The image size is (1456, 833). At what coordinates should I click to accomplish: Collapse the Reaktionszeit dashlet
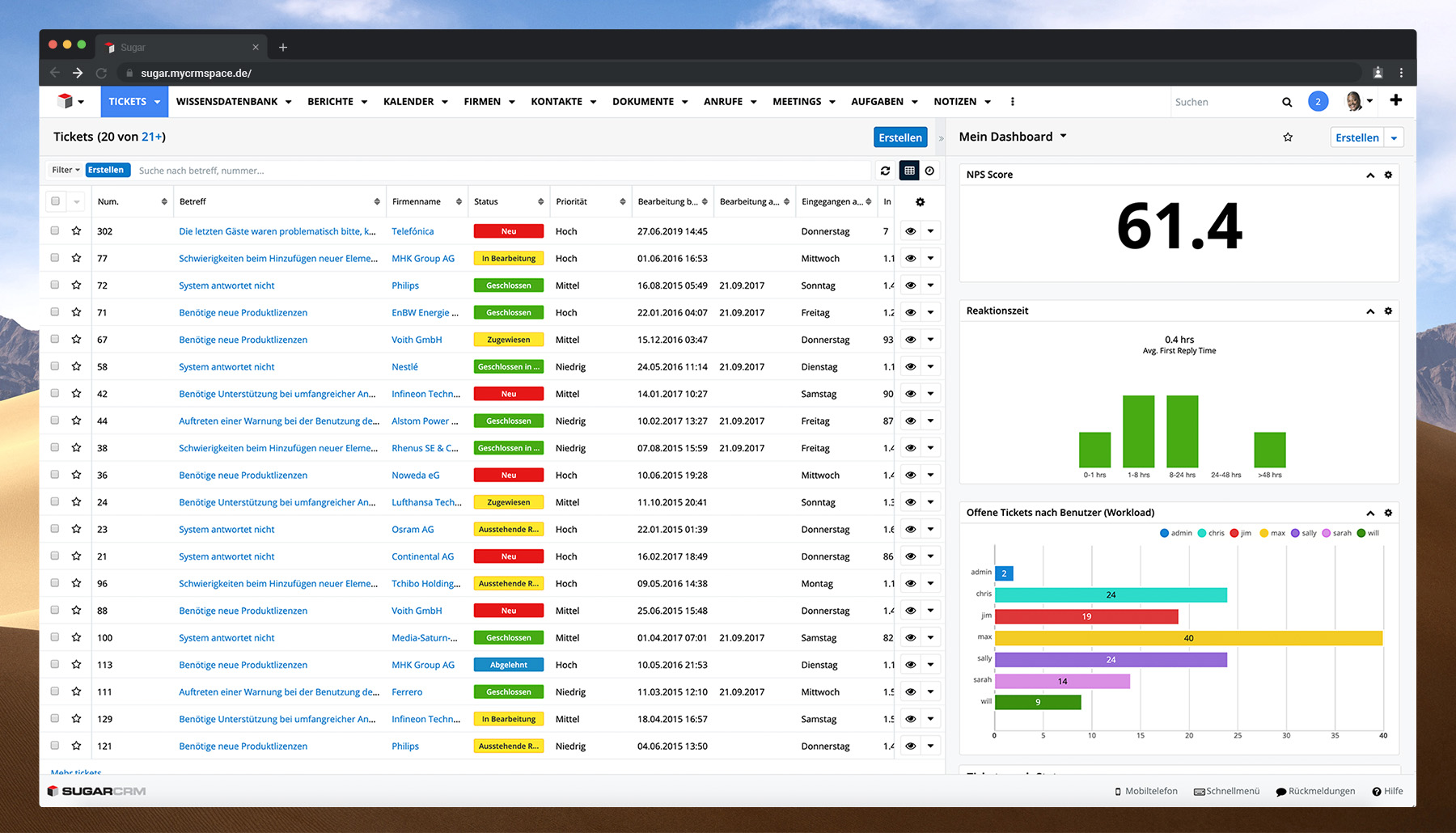1370,311
